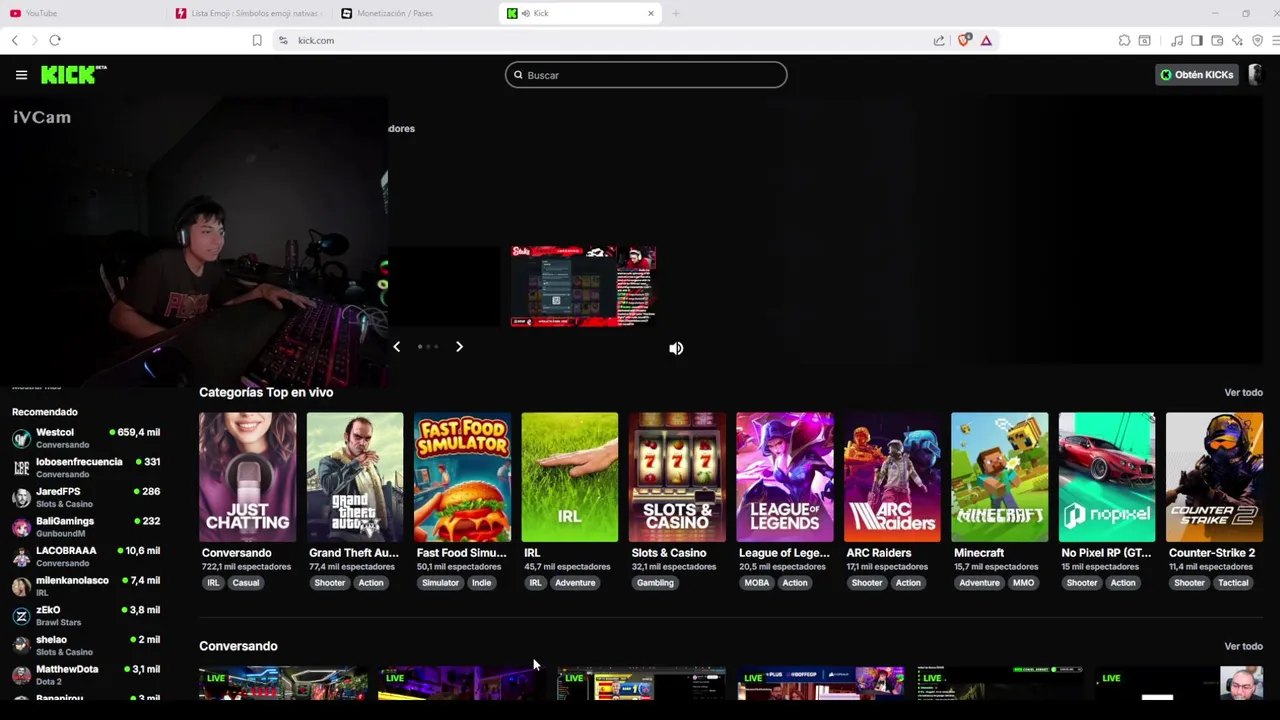Open a new browser tab
The image size is (1280, 720).
676,13
